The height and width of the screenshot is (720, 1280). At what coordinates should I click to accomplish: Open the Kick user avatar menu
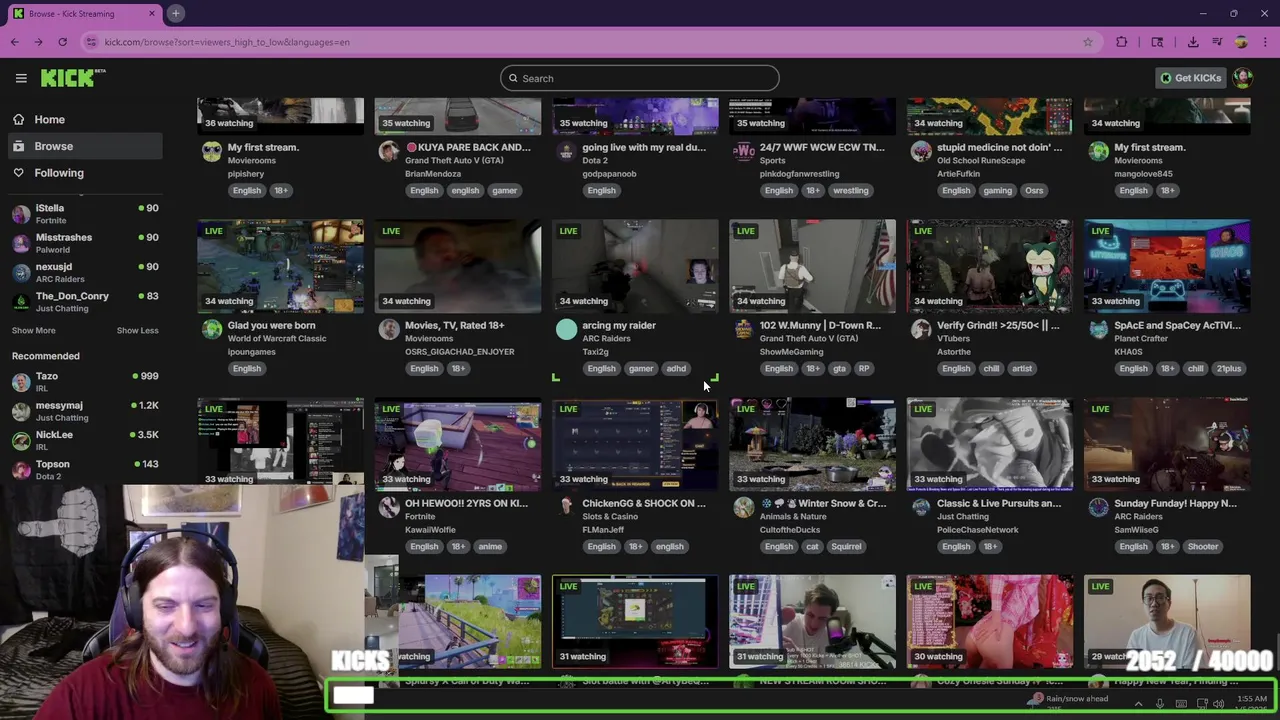tap(1243, 78)
